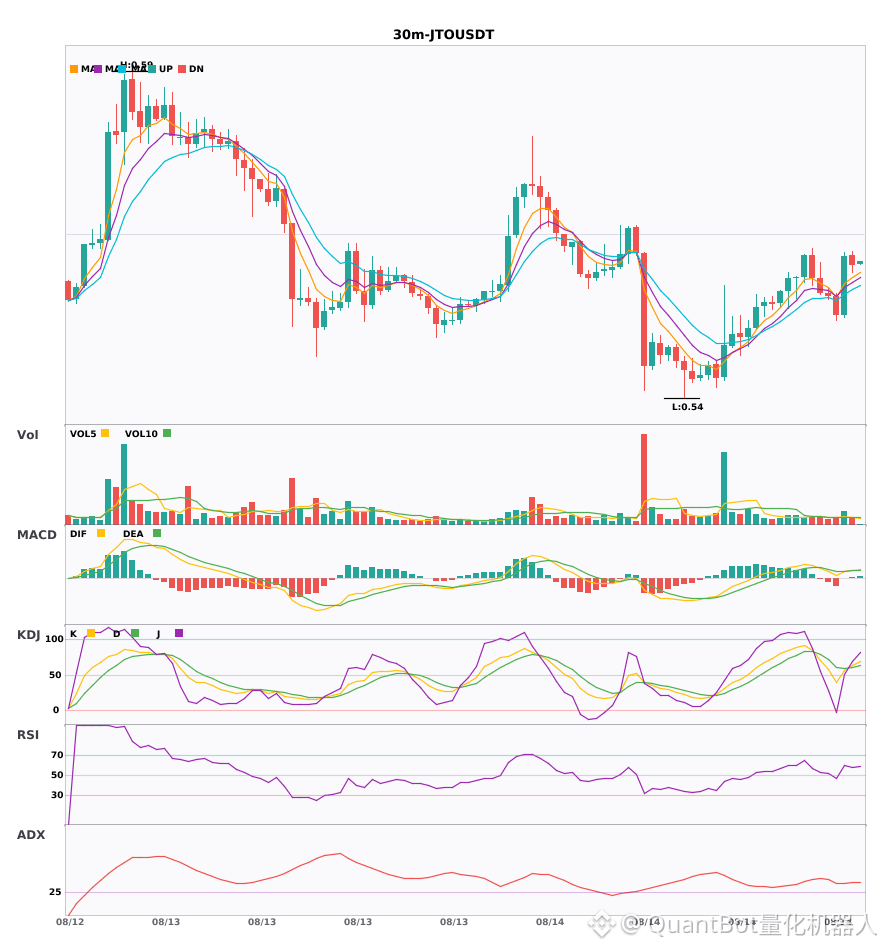Image resolution: width=885 pixels, height=950 pixels.
Task: Click the RSI axis value 30
Action: click(x=57, y=795)
